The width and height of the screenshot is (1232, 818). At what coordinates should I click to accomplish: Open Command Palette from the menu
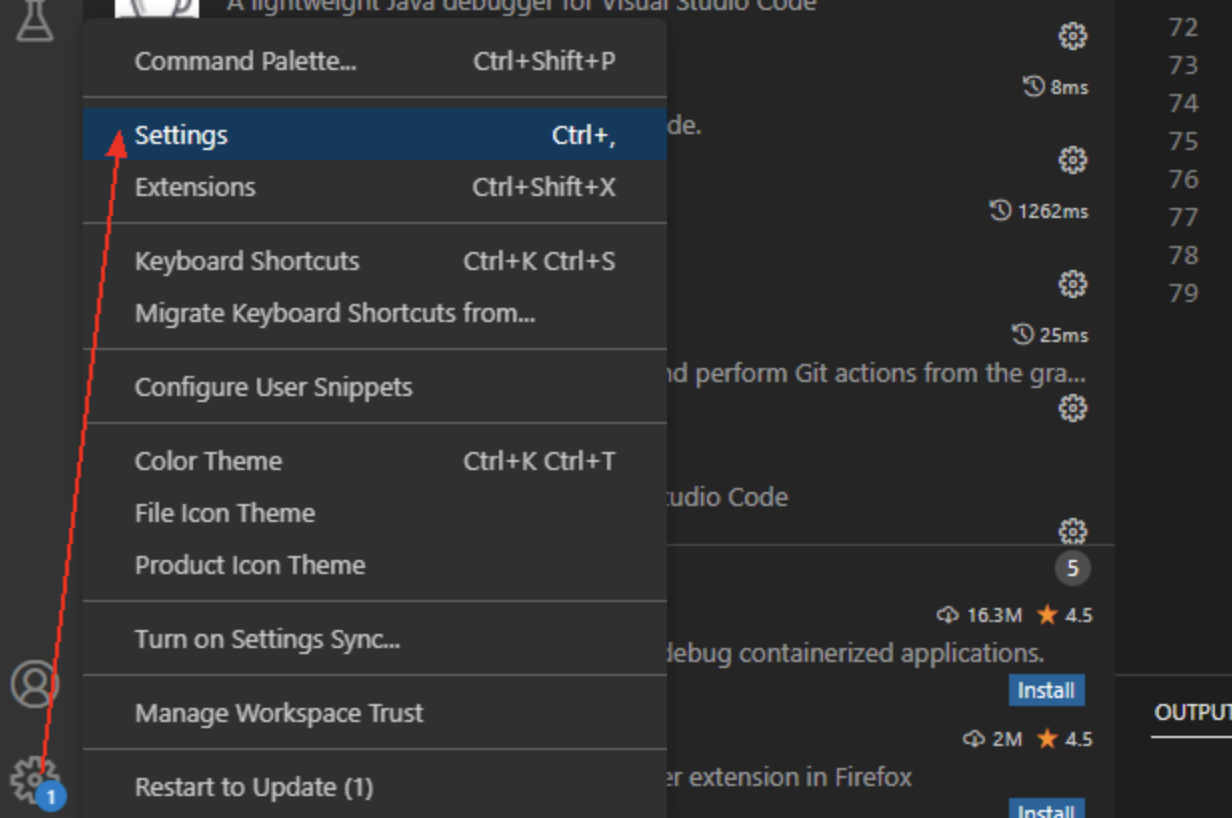[x=375, y=61]
